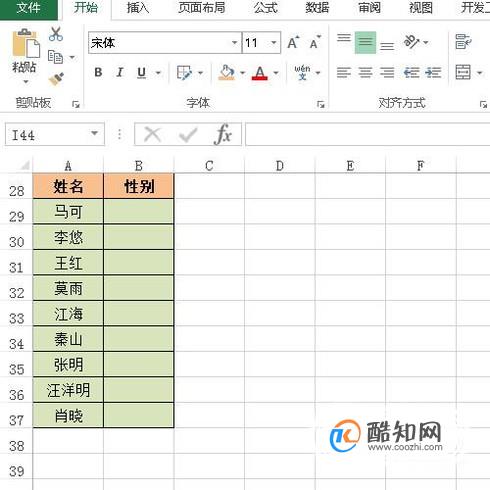This screenshot has width=490, height=490.
Task: Select cell containing 汪洋明
Action: pos(68,390)
